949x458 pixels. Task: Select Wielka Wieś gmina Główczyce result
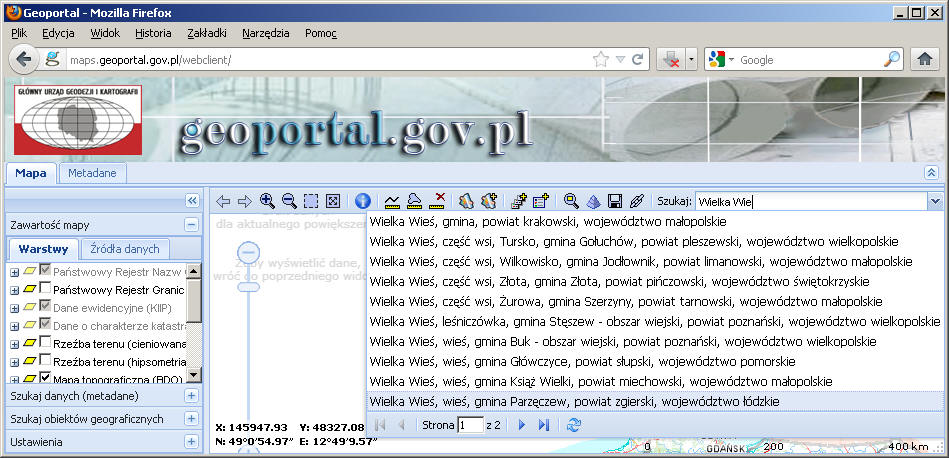pos(655,361)
